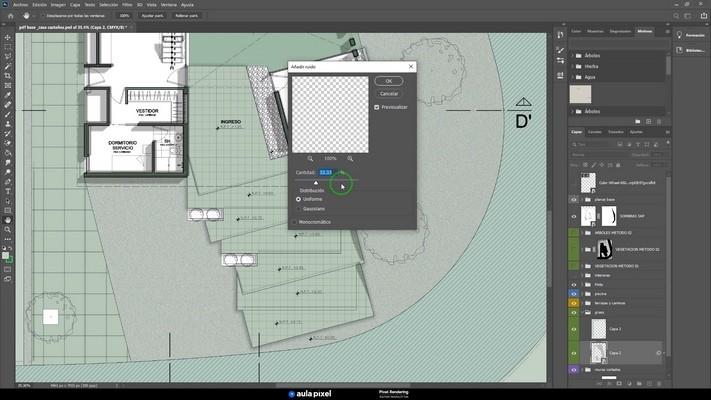Click new layer icon in Layers panel

[x=649, y=384]
